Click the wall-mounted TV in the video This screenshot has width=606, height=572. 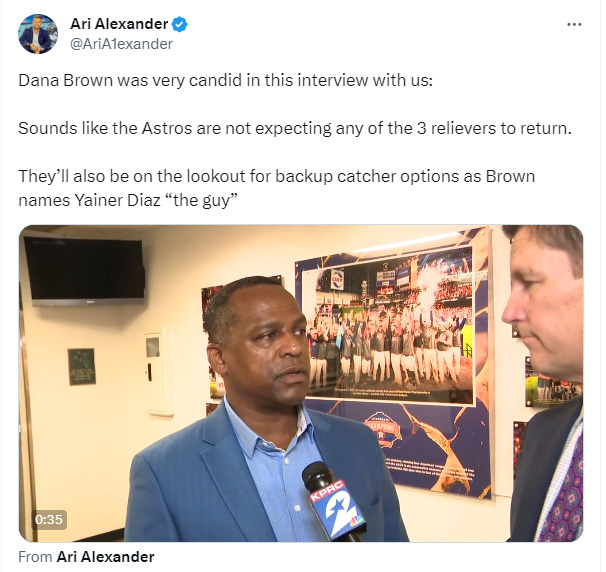[x=85, y=271]
